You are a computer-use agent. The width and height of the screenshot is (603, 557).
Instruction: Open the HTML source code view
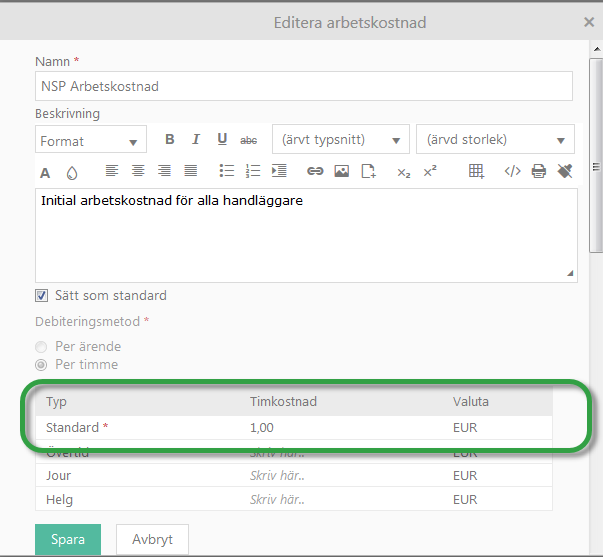coord(512,171)
